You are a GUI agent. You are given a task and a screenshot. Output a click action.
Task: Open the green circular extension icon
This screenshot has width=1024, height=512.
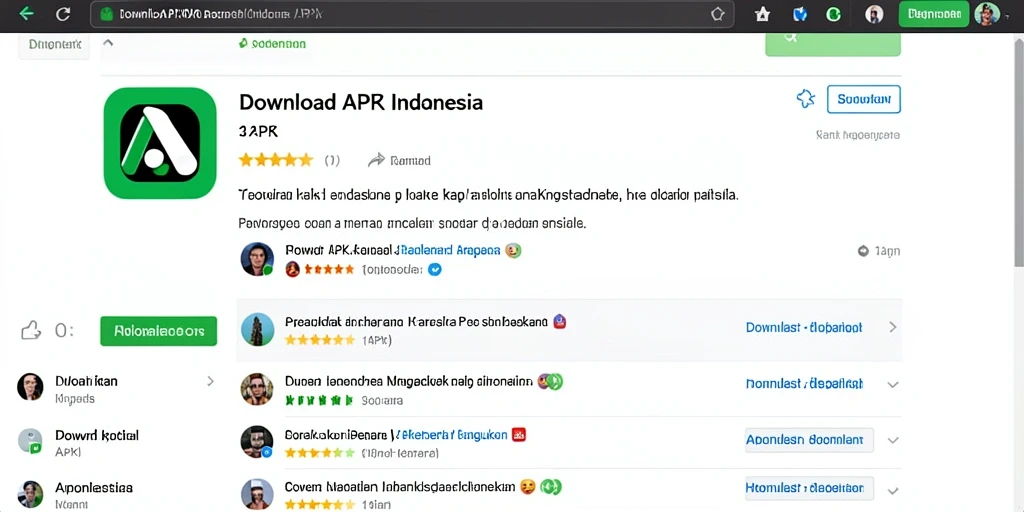(833, 14)
